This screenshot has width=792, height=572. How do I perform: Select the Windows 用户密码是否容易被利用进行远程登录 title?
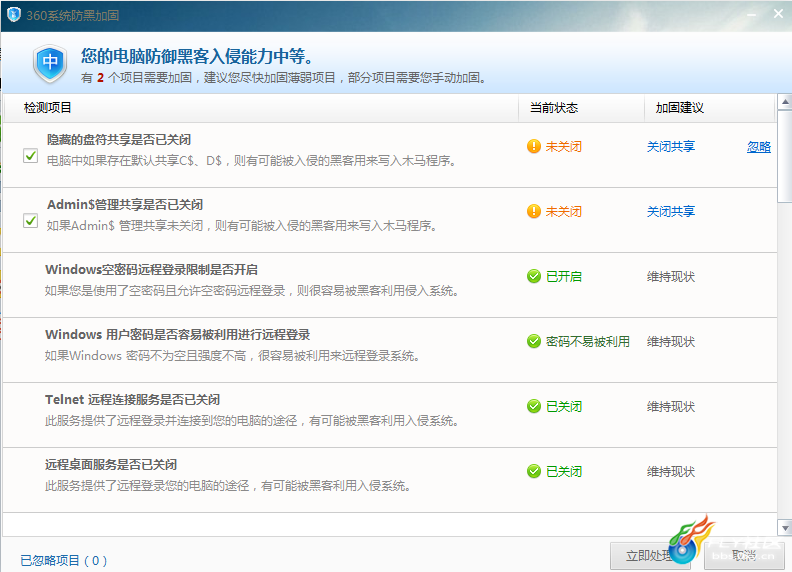pos(177,335)
